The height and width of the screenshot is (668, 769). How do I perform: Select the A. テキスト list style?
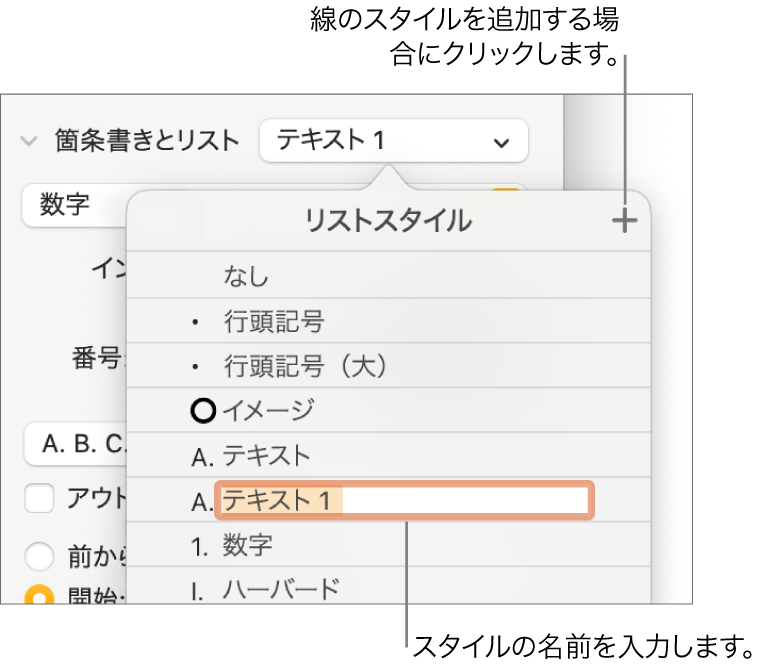(388, 455)
